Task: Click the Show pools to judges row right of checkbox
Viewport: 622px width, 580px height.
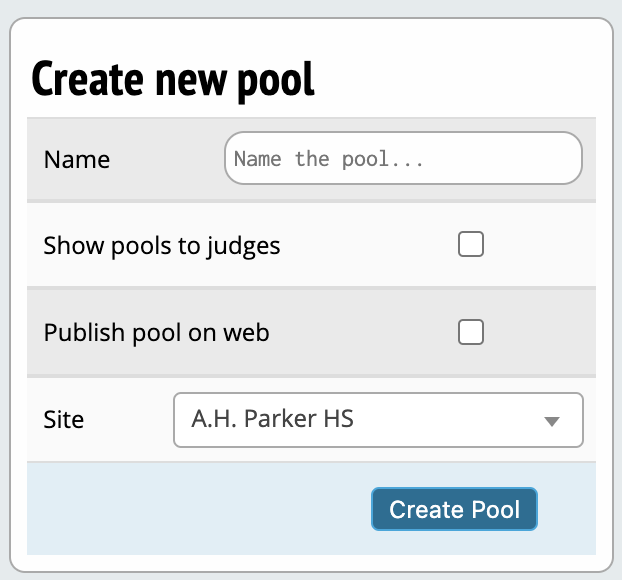Action: [x=540, y=245]
